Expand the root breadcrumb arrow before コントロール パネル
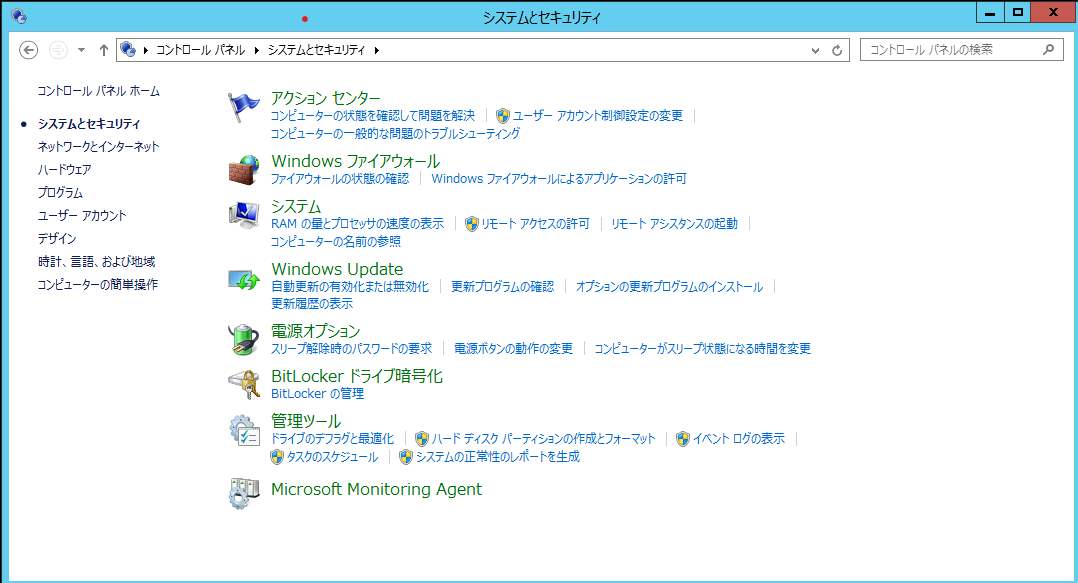The height and width of the screenshot is (583, 1078). click(146, 50)
